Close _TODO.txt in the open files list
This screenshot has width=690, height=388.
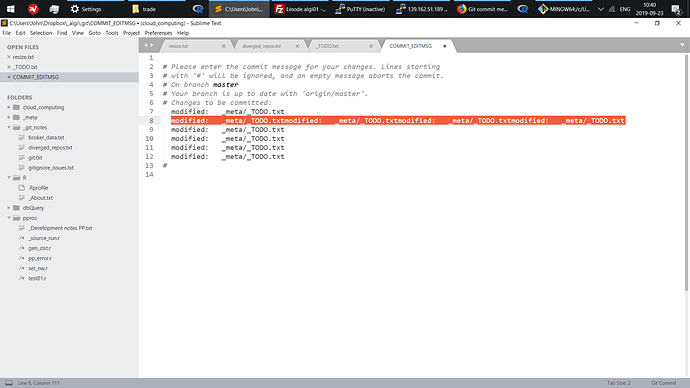(9, 67)
